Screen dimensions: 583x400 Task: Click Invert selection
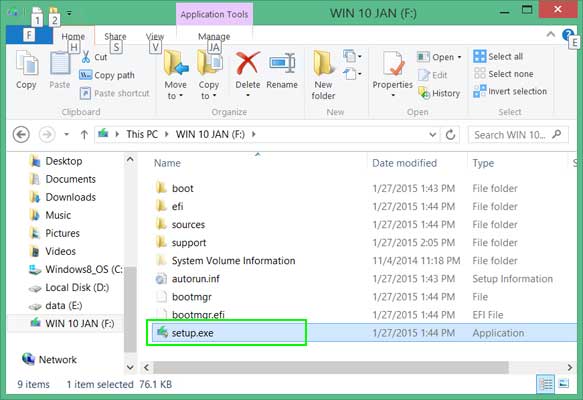510,91
